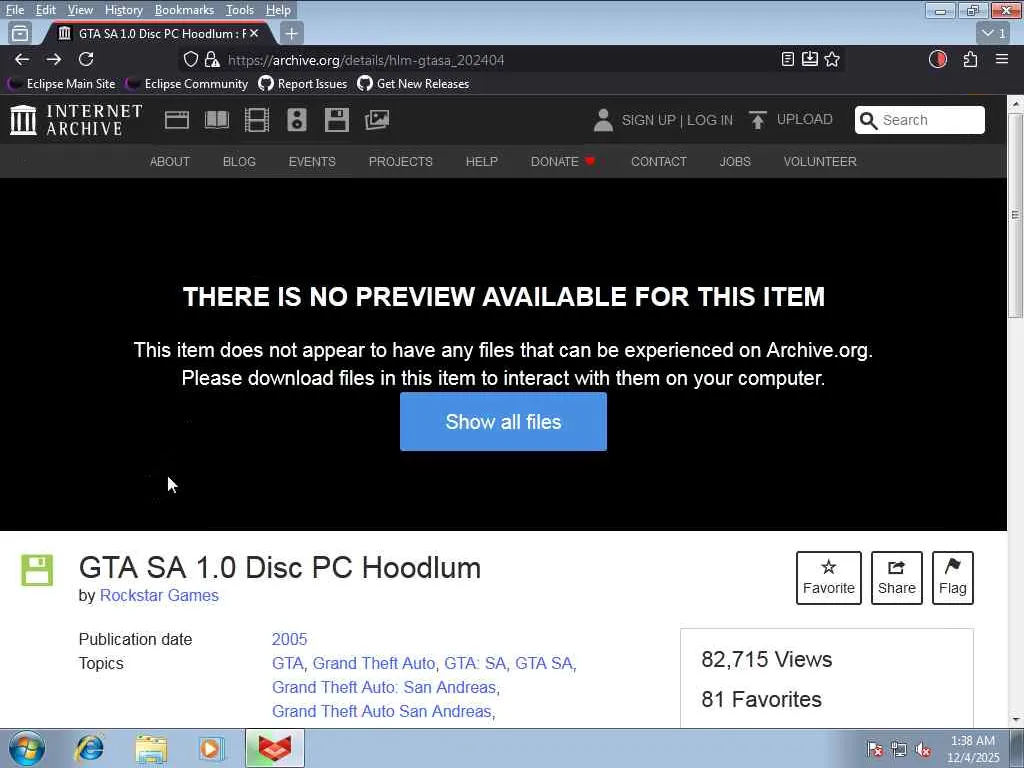1024x768 pixels.
Task: Click the 2005 publication date link
Action: pos(289,639)
